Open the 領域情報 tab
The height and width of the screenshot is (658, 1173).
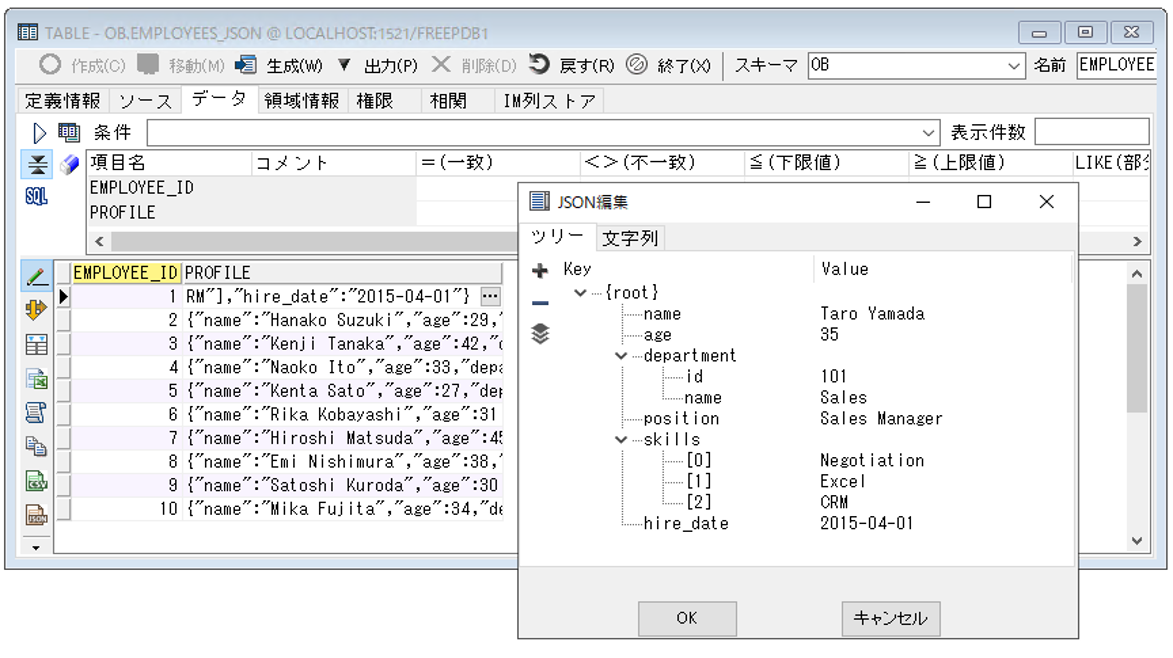click(301, 100)
